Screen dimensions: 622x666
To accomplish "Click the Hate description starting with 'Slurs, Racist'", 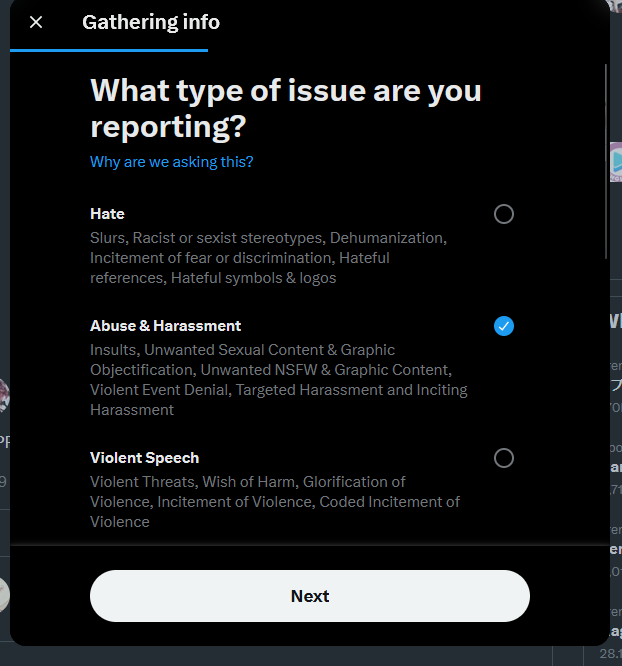I will click(x=269, y=258).
